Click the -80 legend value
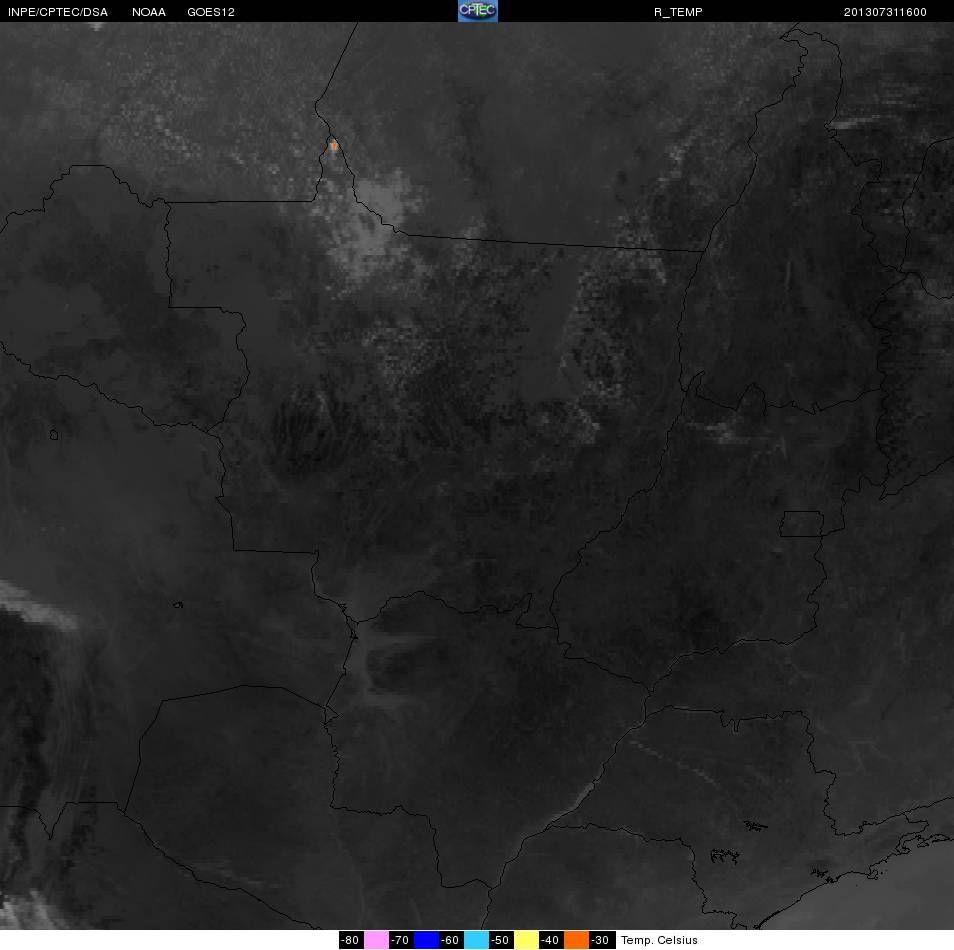Image resolution: width=954 pixels, height=950 pixels. (x=350, y=940)
